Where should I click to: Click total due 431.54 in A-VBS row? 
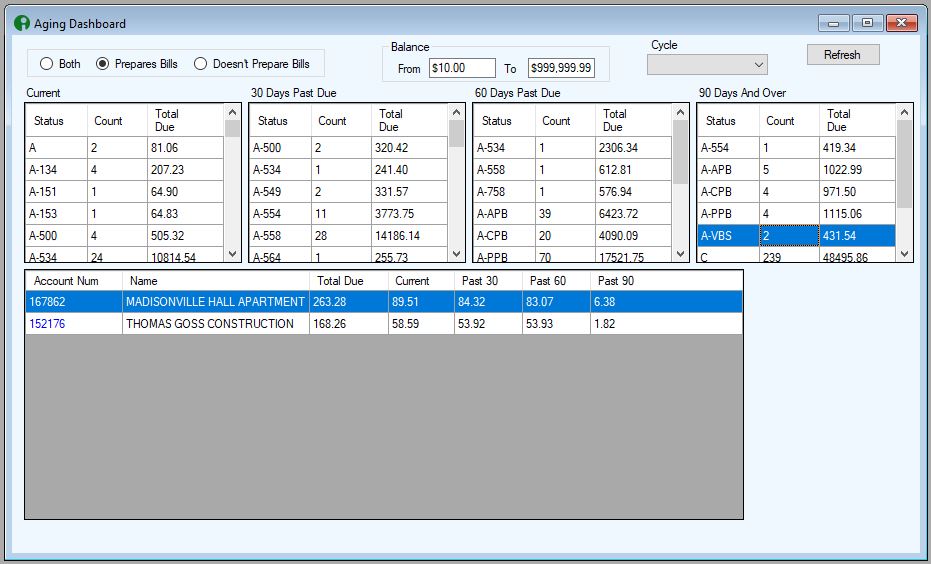pos(857,236)
